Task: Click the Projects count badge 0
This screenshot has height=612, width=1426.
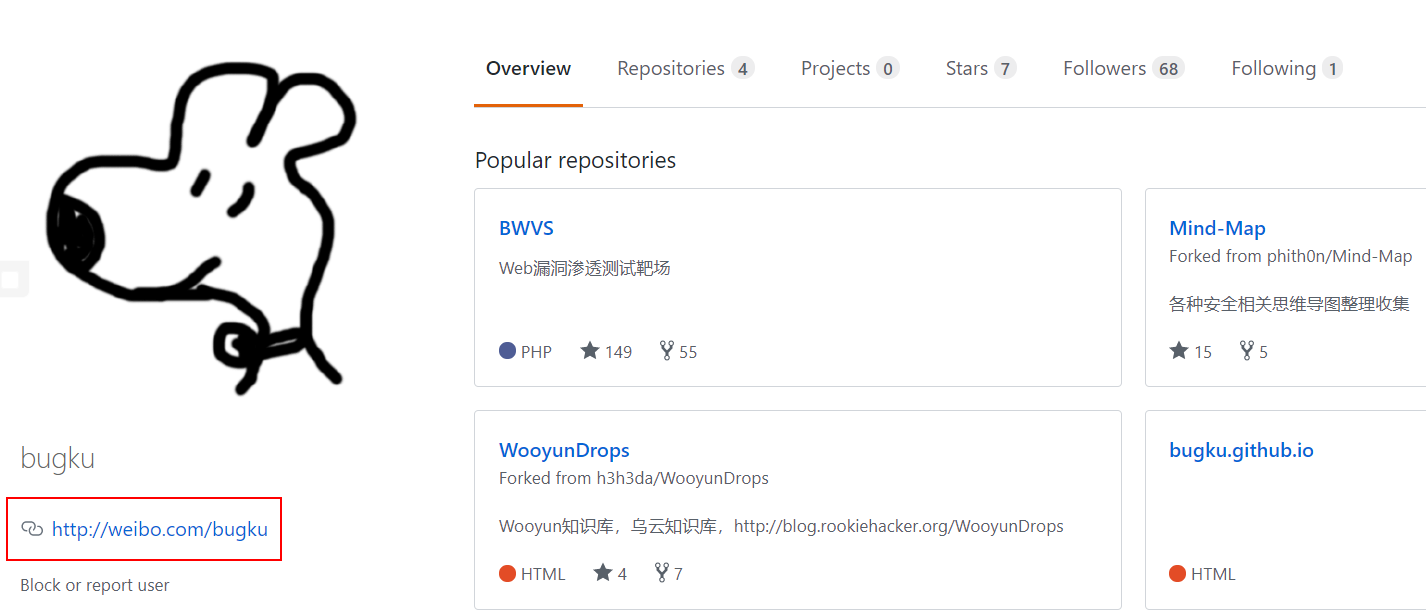Action: tap(887, 69)
